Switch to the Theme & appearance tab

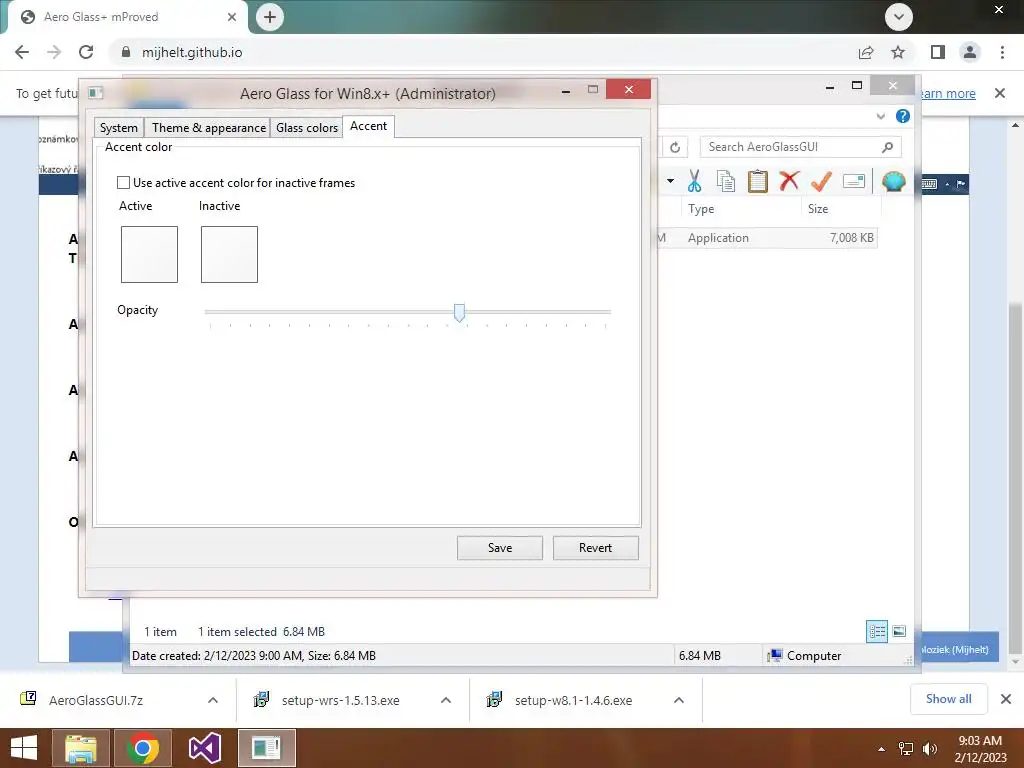(x=209, y=128)
